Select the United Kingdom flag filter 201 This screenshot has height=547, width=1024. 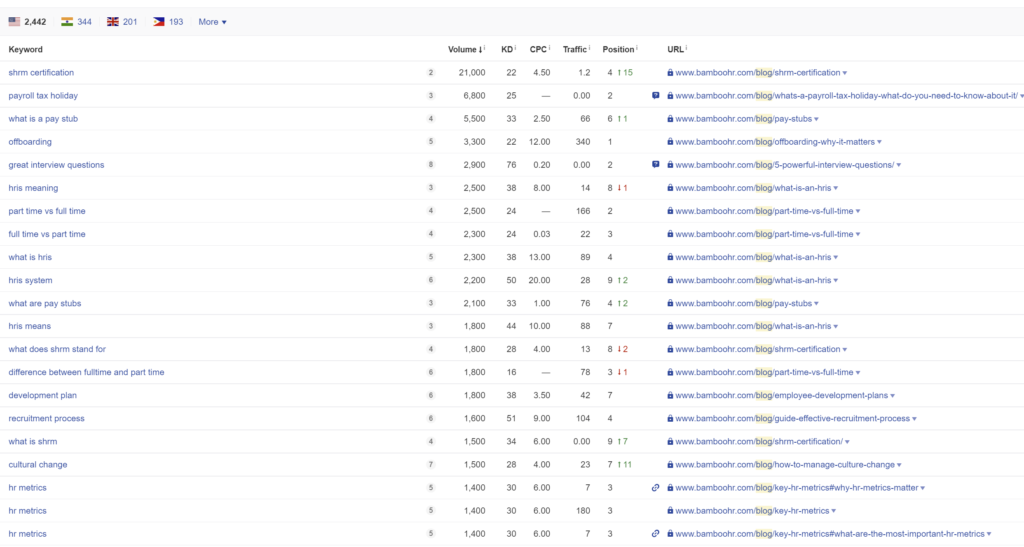pos(122,22)
